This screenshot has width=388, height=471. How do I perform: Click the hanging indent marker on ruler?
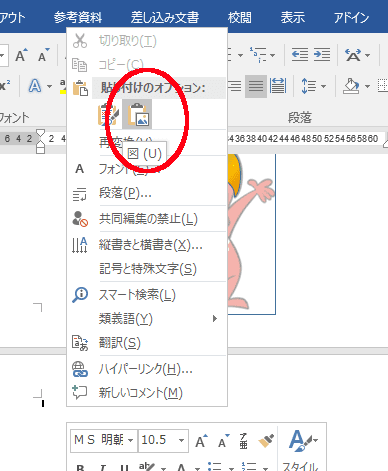pos(40,143)
